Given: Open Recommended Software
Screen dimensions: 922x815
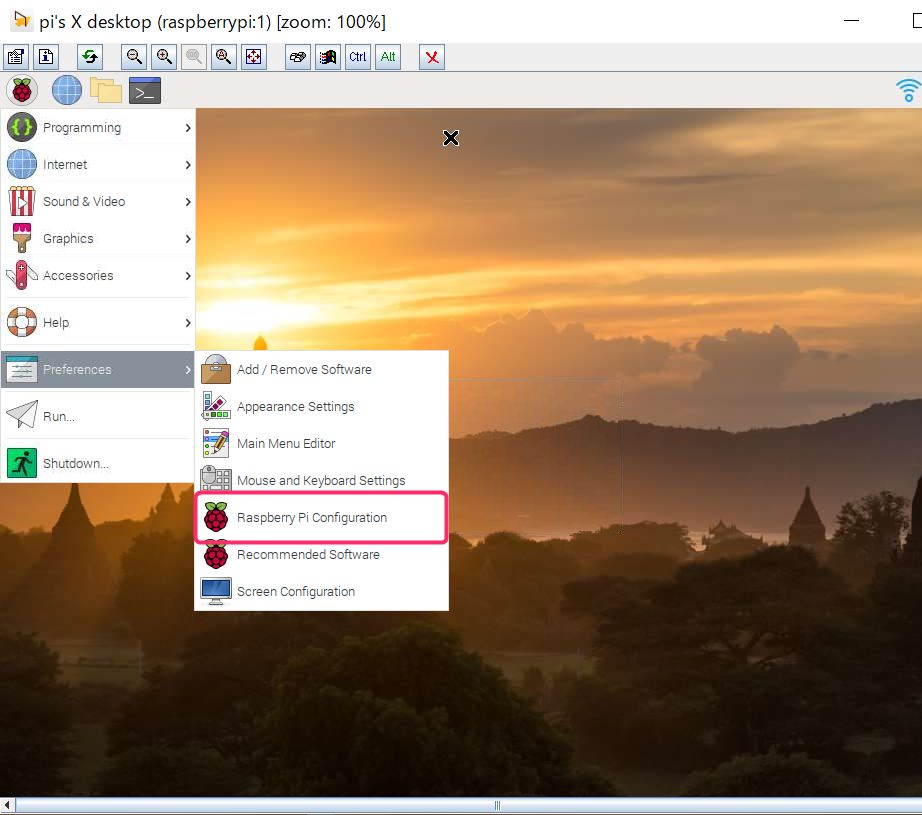Looking at the screenshot, I should coord(322,555).
